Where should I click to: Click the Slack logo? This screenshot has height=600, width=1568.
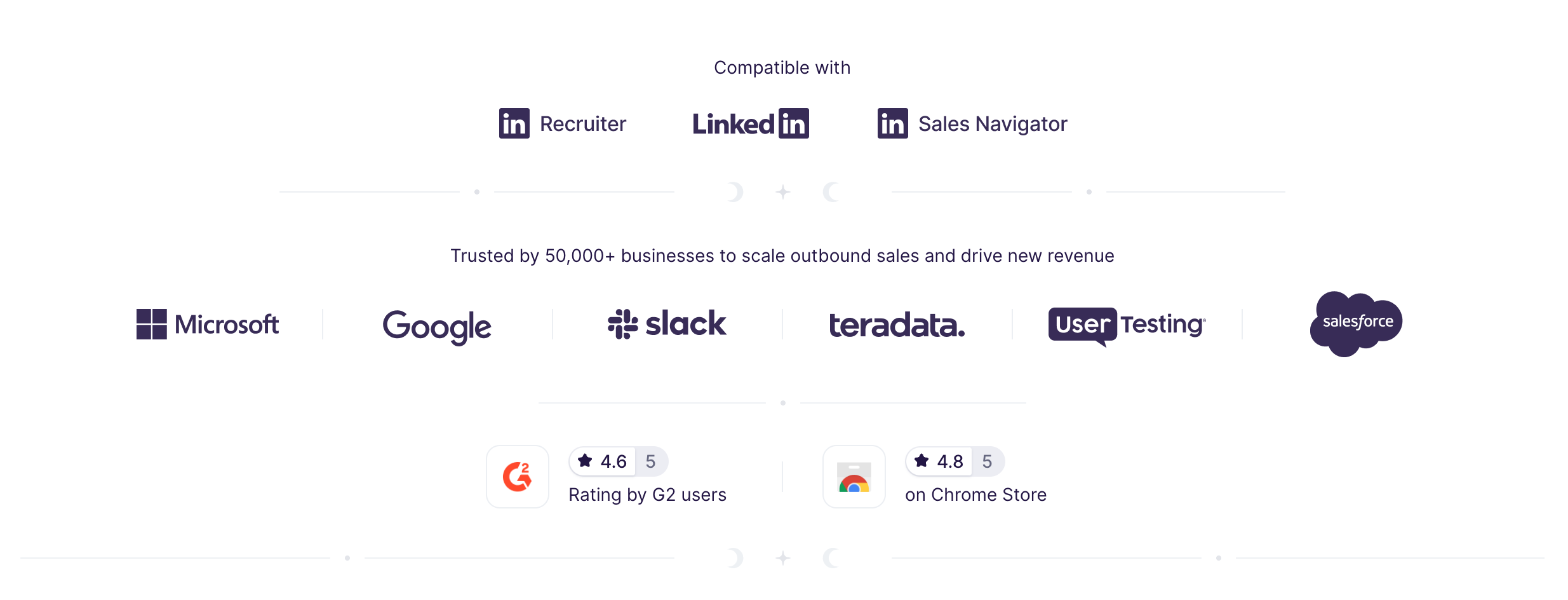[667, 324]
